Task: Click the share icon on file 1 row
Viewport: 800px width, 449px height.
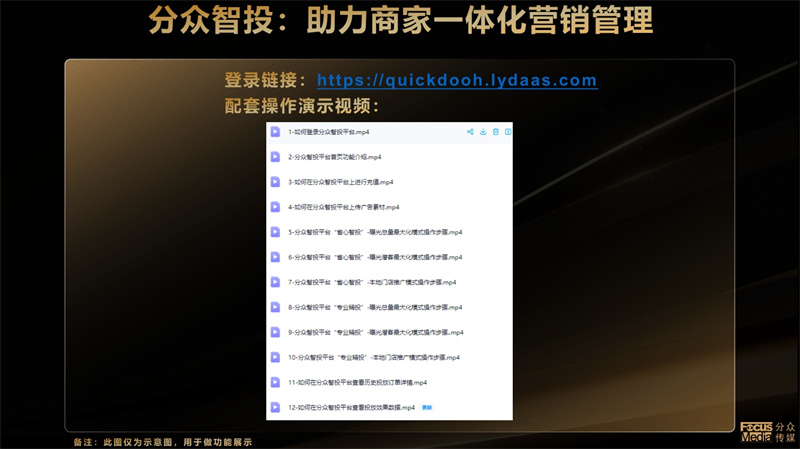Action: pyautogui.click(x=470, y=132)
